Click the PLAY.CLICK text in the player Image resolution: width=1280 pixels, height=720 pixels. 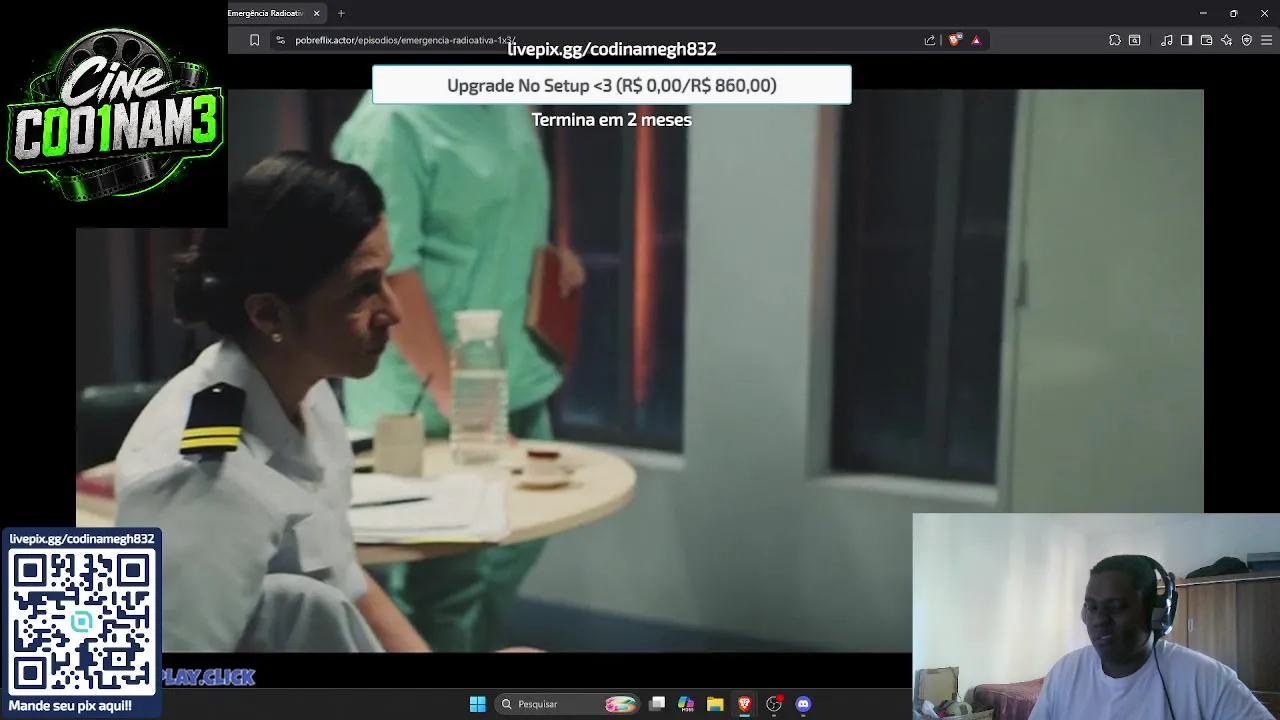click(208, 677)
